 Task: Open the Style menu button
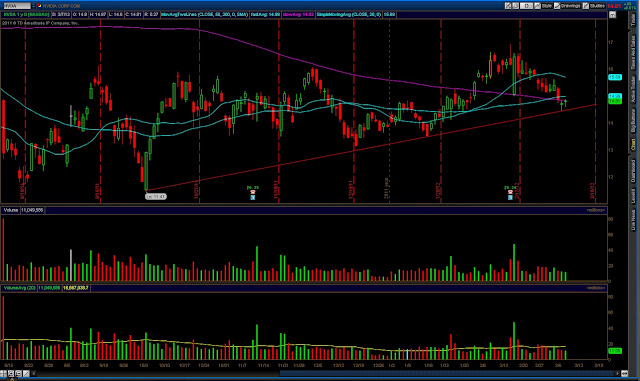547,6
